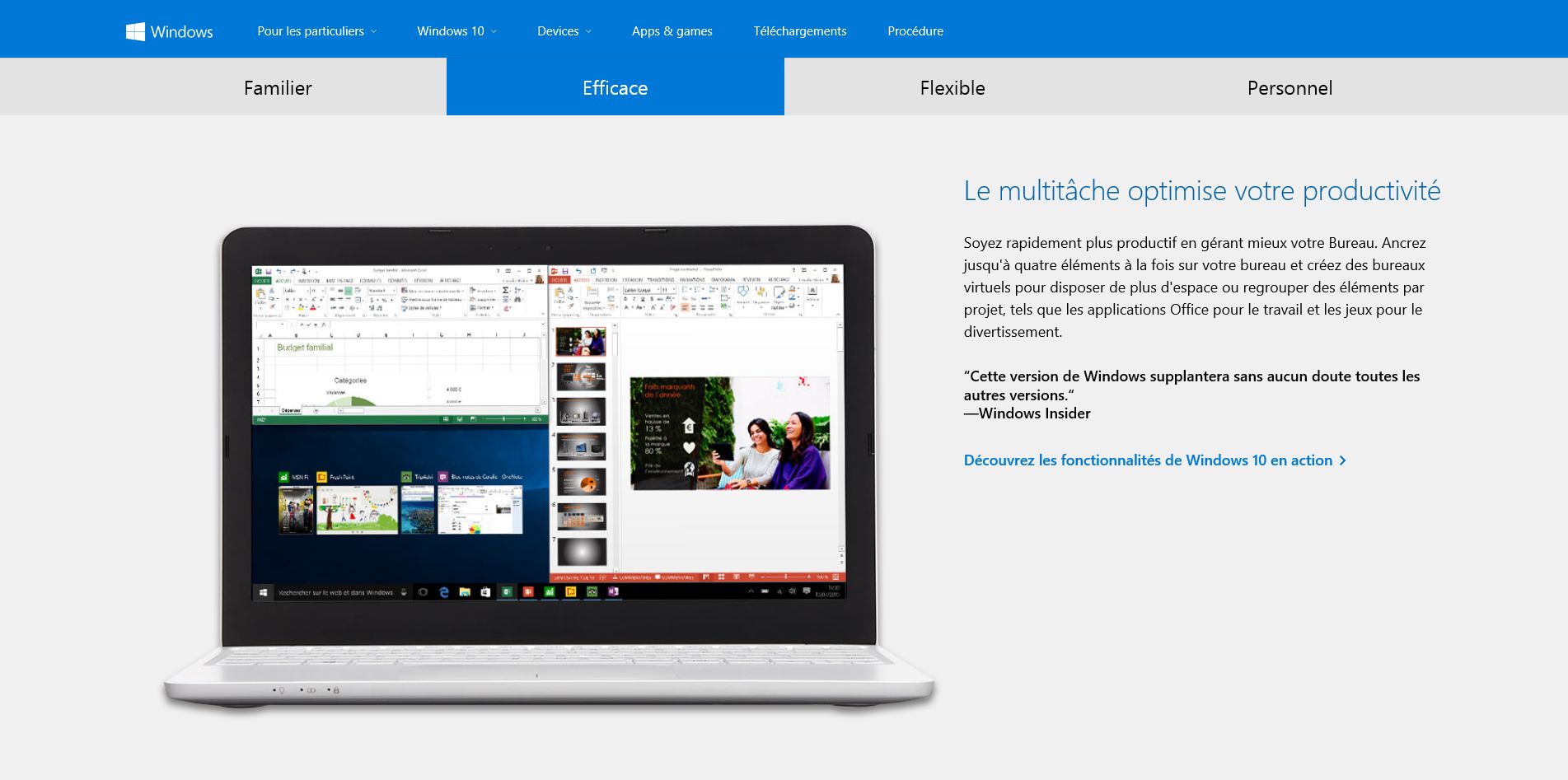Click the Save icon in the PowerPoint title bar
The width and height of the screenshot is (1568, 780).
(x=565, y=270)
